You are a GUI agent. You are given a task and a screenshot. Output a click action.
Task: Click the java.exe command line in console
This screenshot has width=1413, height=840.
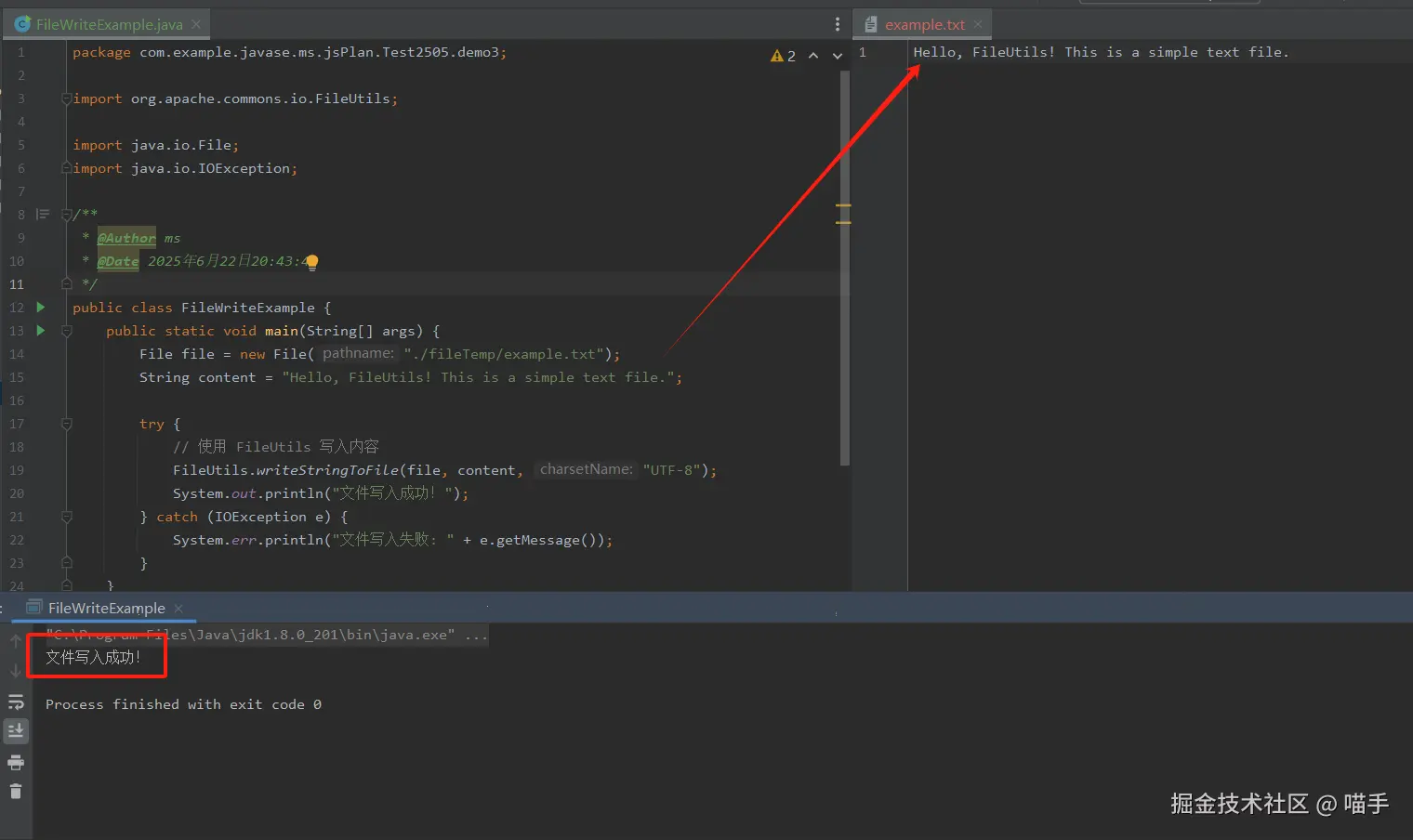point(266,635)
